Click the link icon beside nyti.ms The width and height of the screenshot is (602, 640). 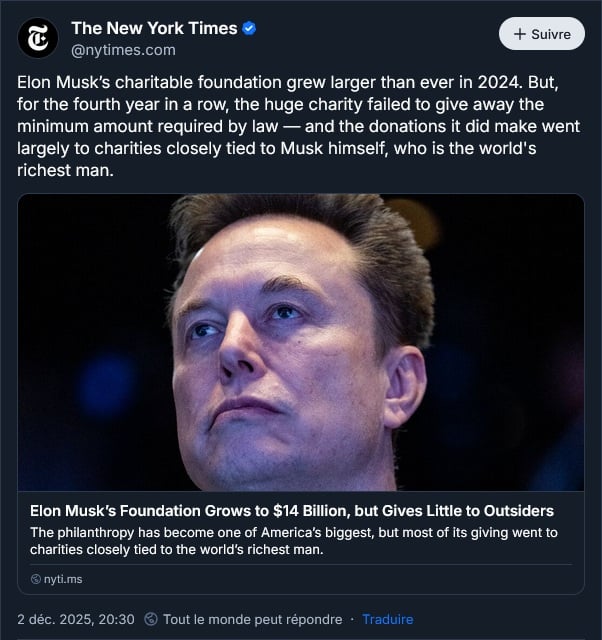pos(36,579)
